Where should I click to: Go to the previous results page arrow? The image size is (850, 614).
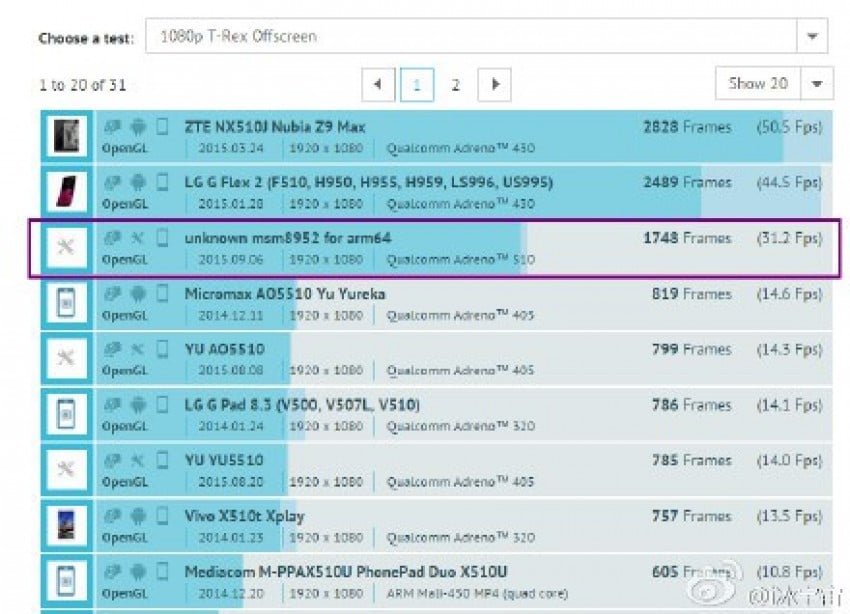click(378, 85)
